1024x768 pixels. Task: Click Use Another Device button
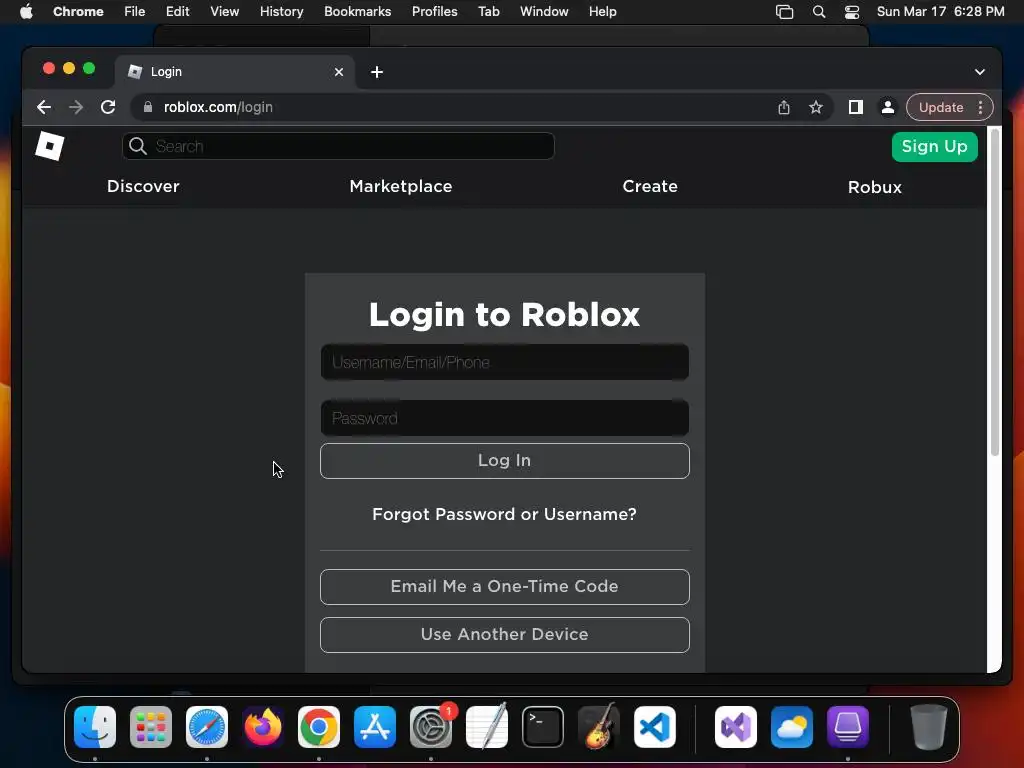[x=505, y=635]
